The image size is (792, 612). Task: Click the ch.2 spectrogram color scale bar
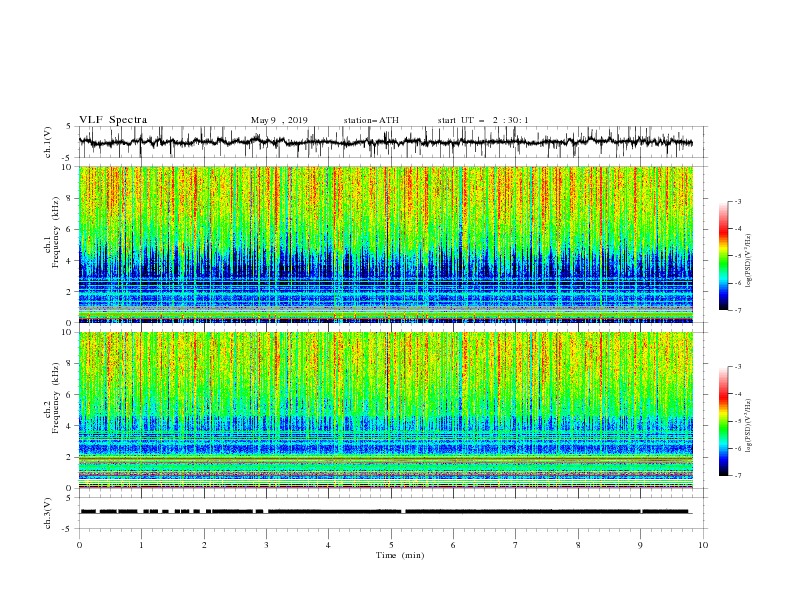click(723, 421)
